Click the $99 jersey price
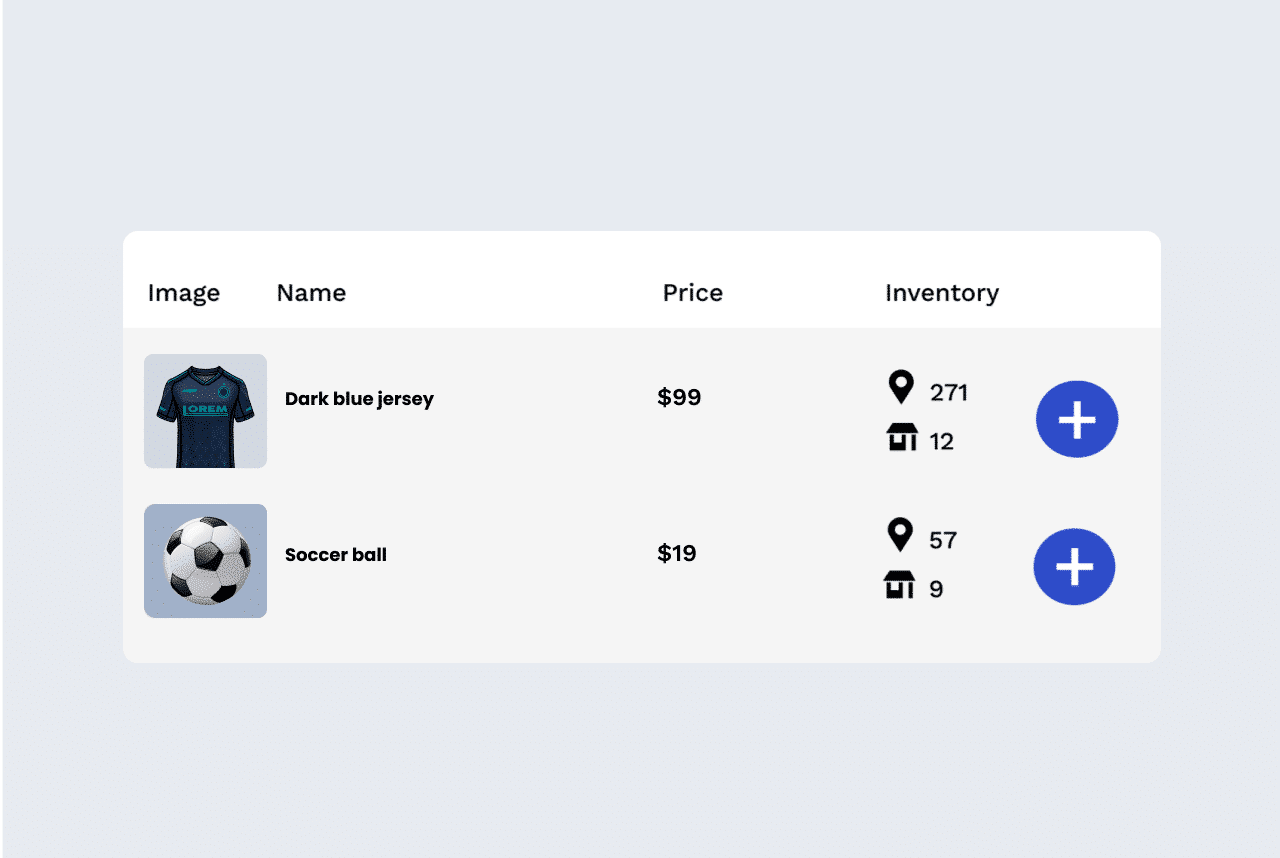Viewport: 1280px width, 858px height. coord(679,398)
